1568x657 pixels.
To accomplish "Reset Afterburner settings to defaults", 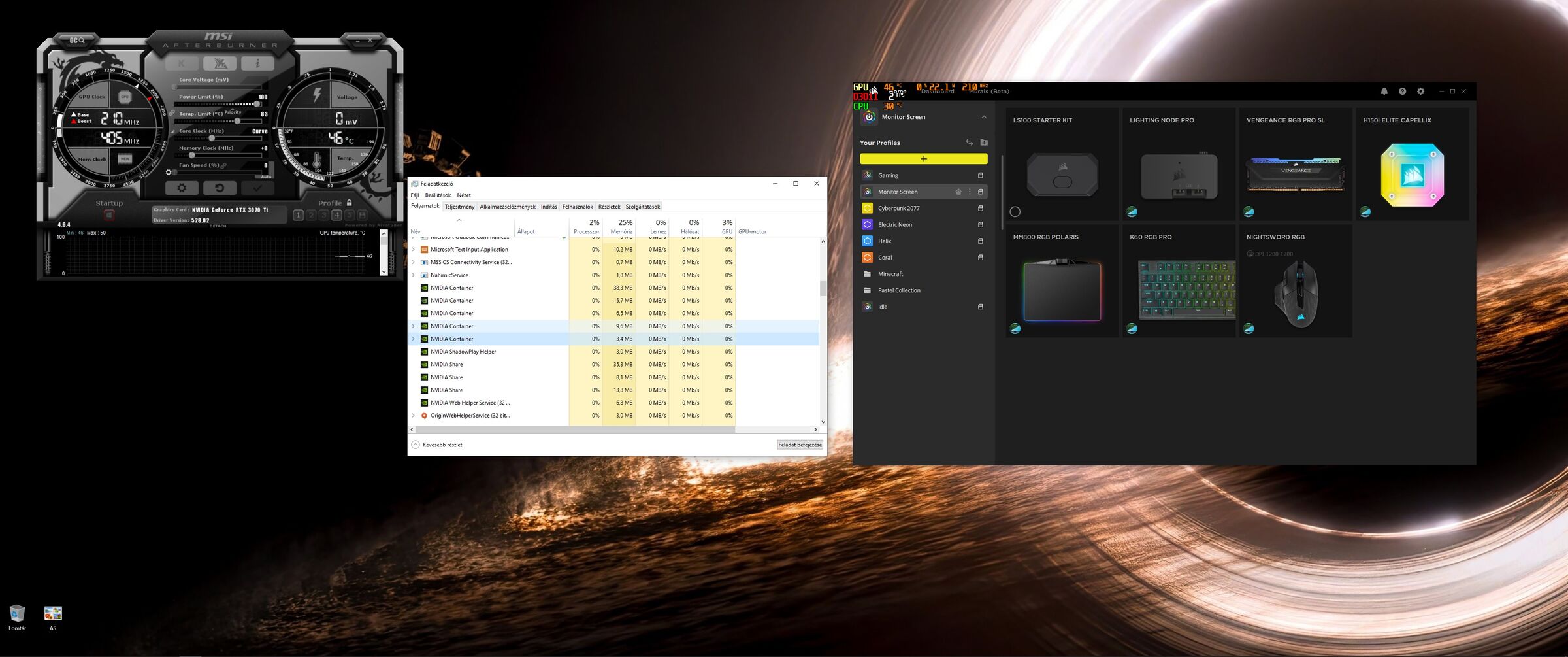I will [x=220, y=188].
